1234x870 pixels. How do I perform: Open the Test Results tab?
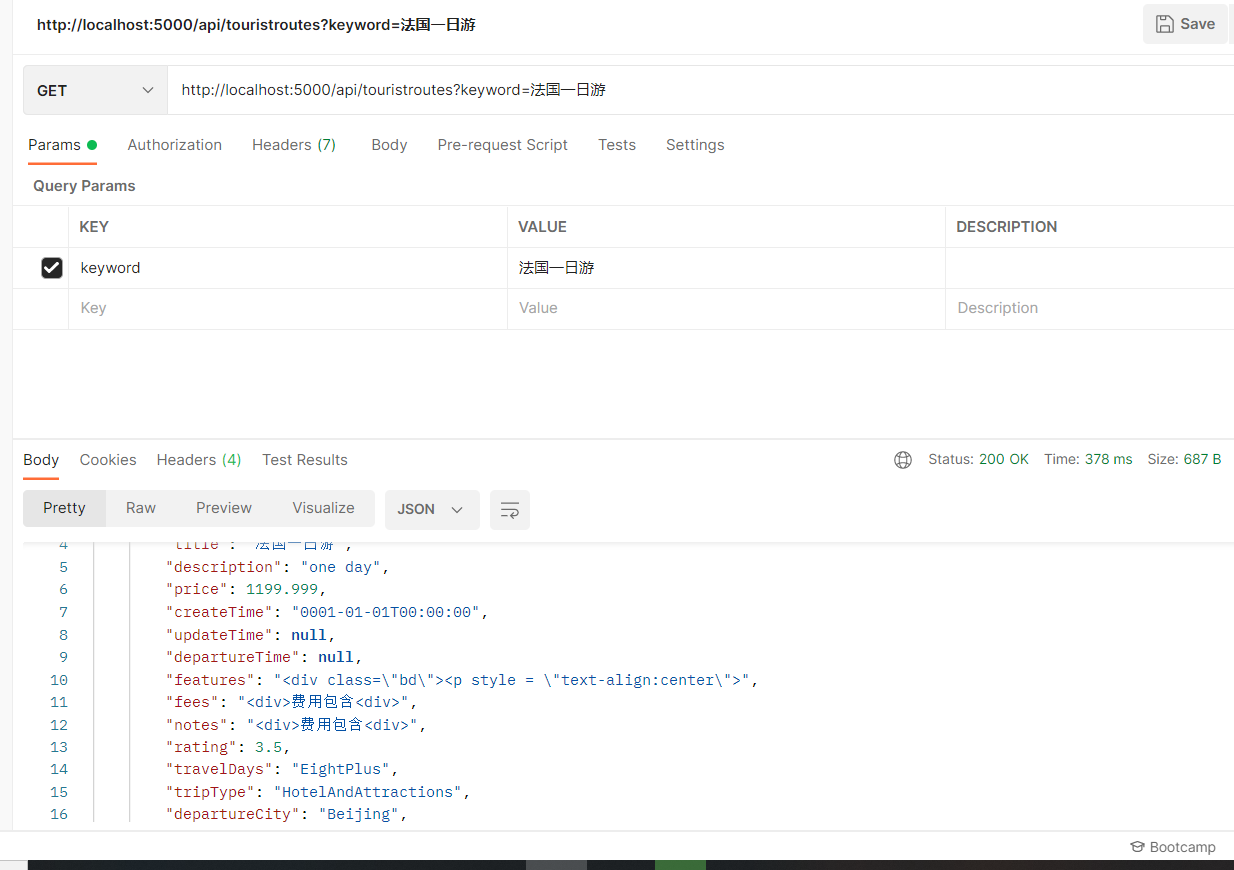point(305,460)
